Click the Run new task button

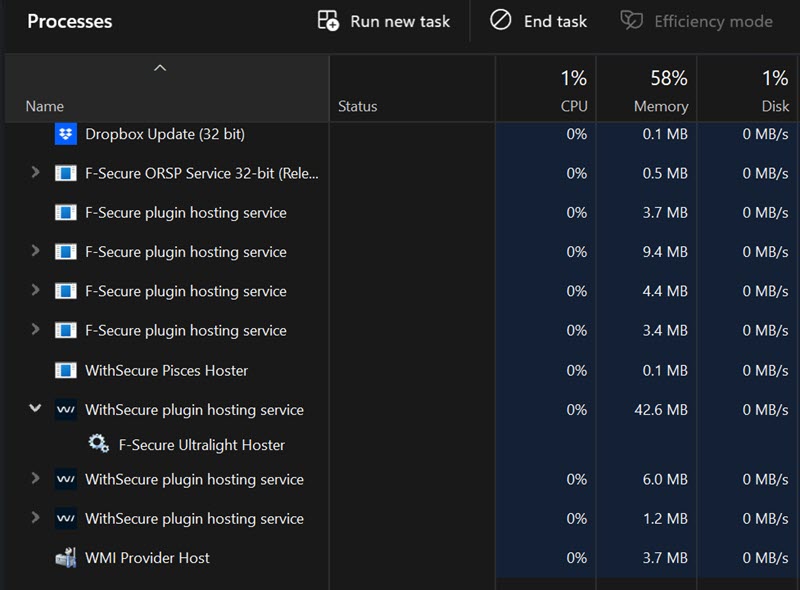pyautogui.click(x=384, y=21)
